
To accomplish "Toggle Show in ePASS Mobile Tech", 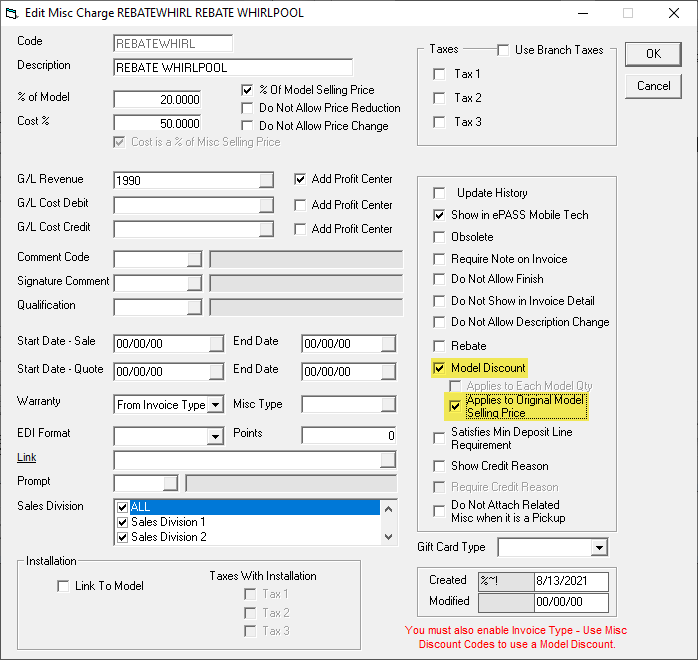I will pyautogui.click(x=439, y=215).
